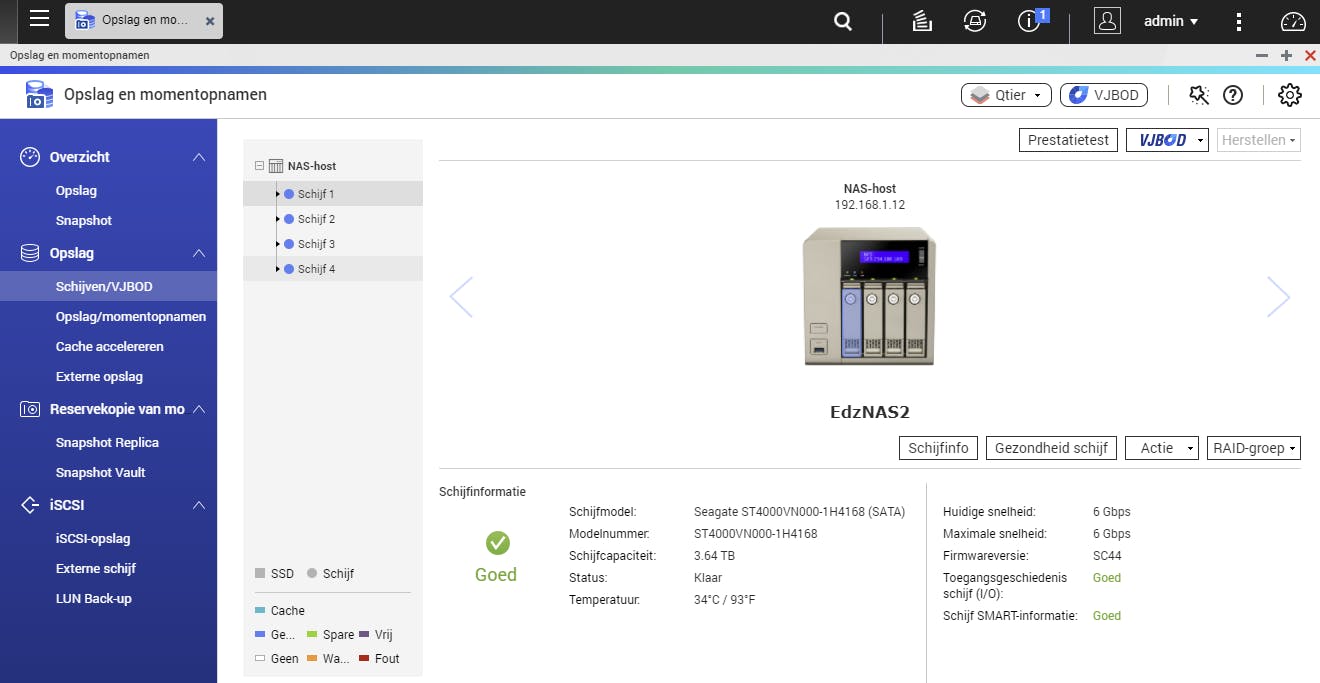1320x683 pixels.
Task: Click the VJBOD button in header
Action: click(x=1104, y=95)
